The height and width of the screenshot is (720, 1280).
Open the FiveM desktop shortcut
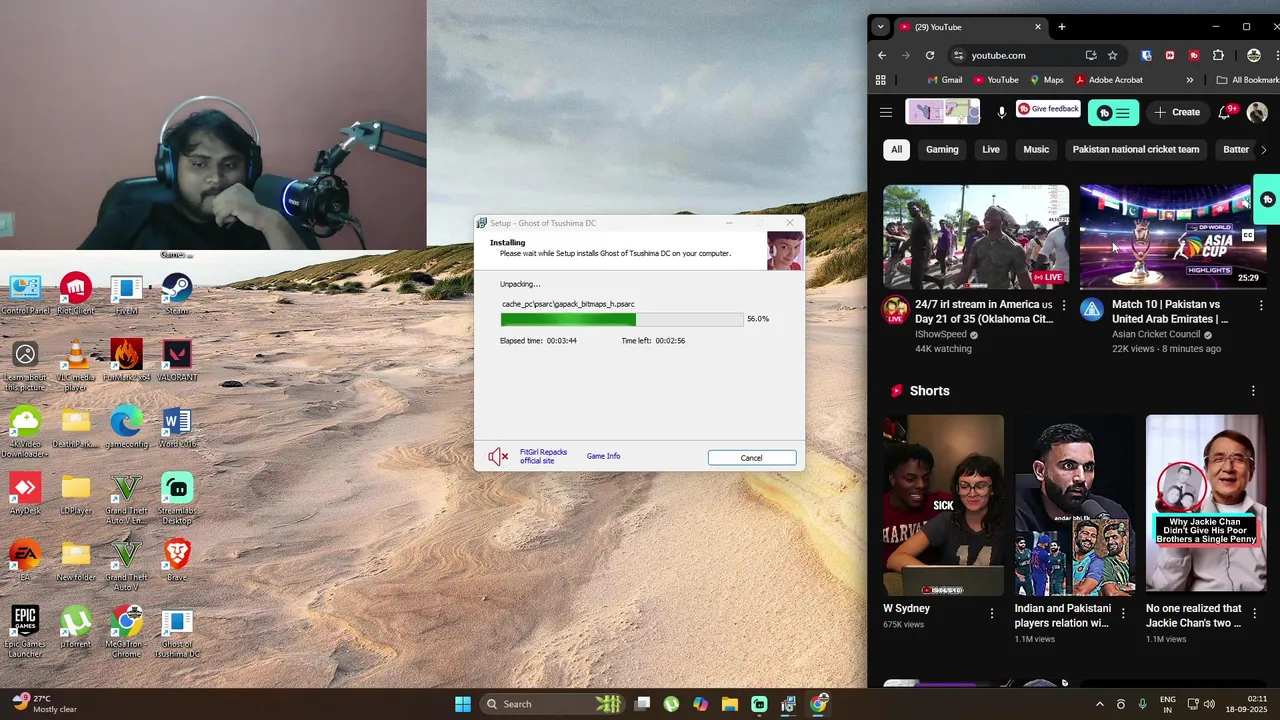pos(126,294)
